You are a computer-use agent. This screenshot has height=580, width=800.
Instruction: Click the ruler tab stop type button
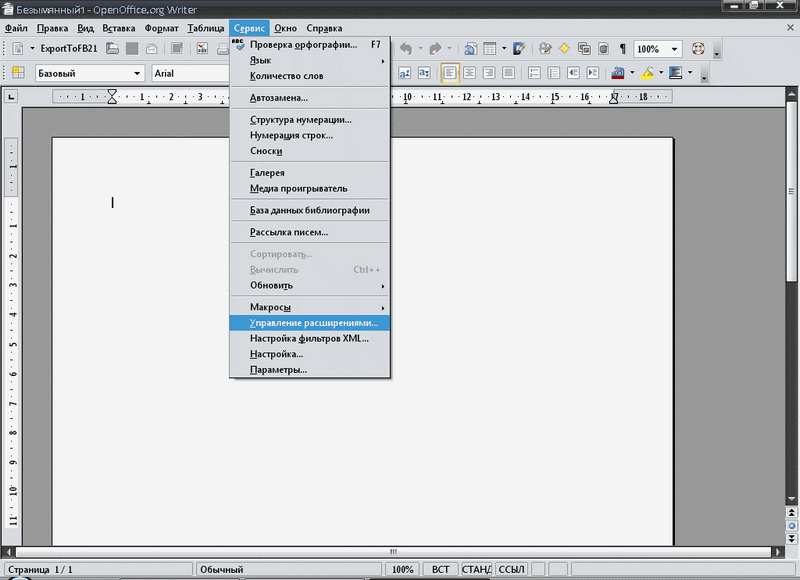(x=11, y=96)
